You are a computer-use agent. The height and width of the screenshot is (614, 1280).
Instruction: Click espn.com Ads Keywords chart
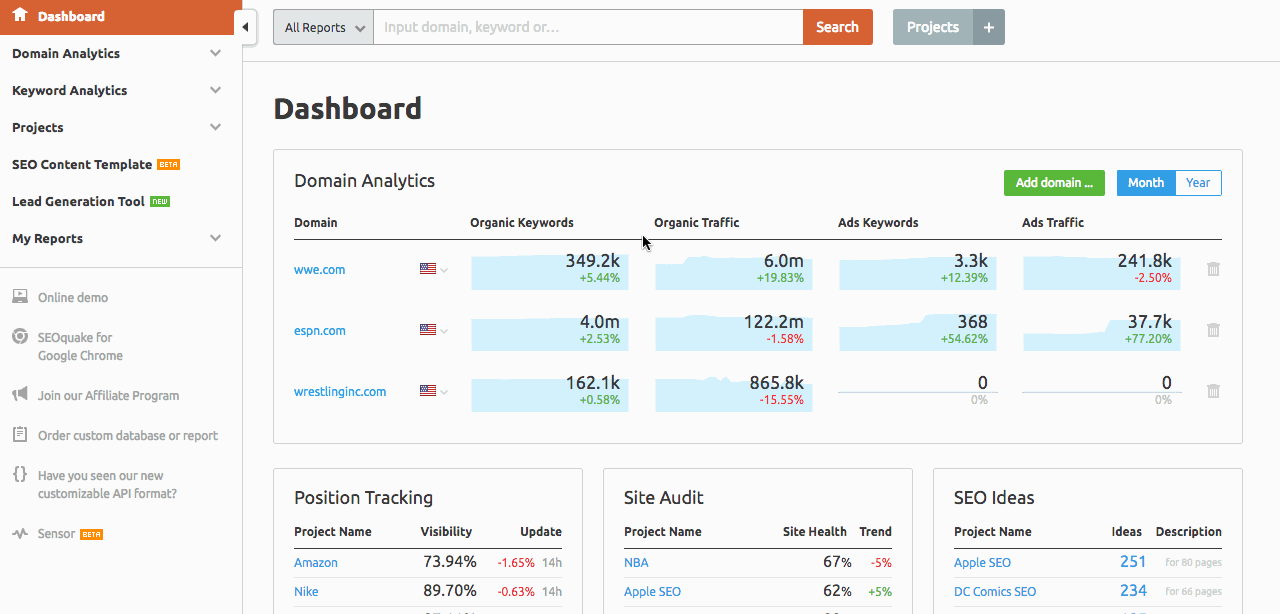tap(917, 331)
